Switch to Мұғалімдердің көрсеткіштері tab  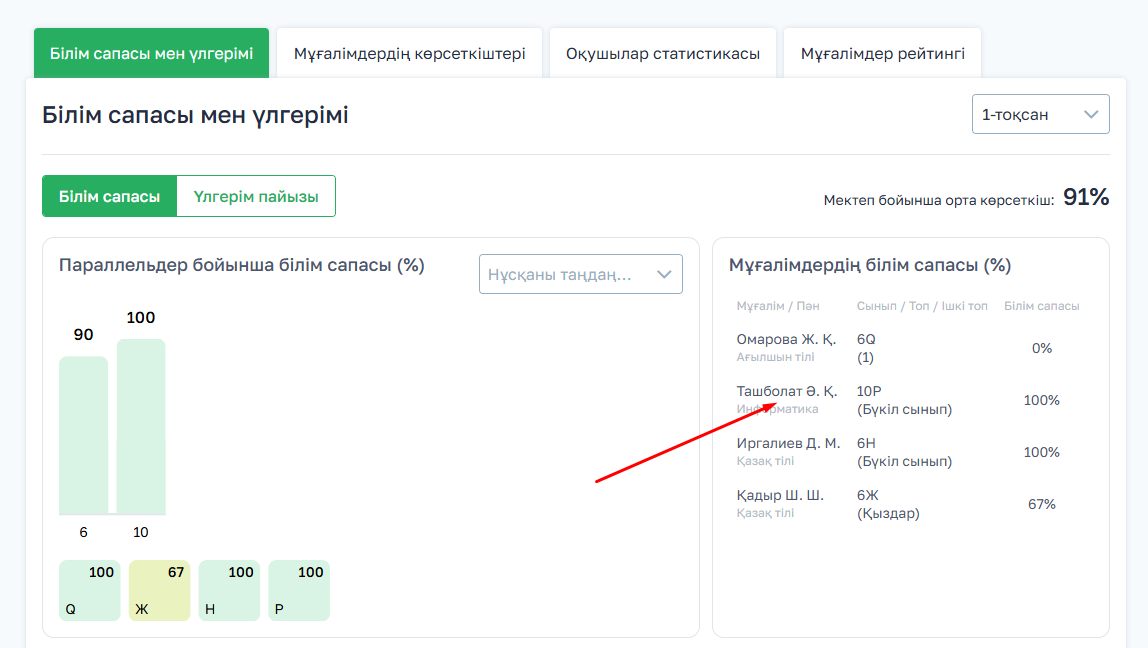coord(409,54)
